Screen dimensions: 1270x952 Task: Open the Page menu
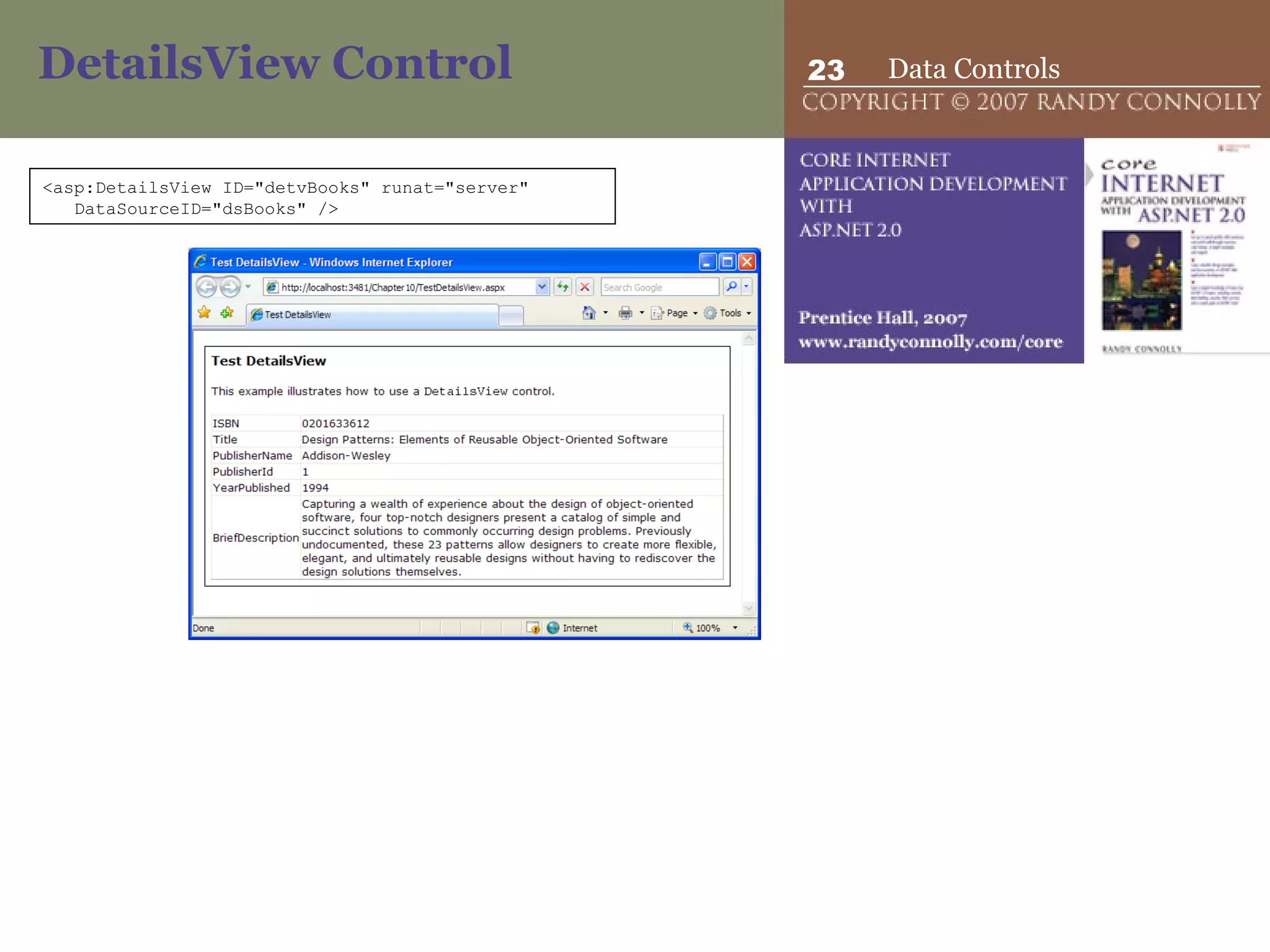(675, 313)
